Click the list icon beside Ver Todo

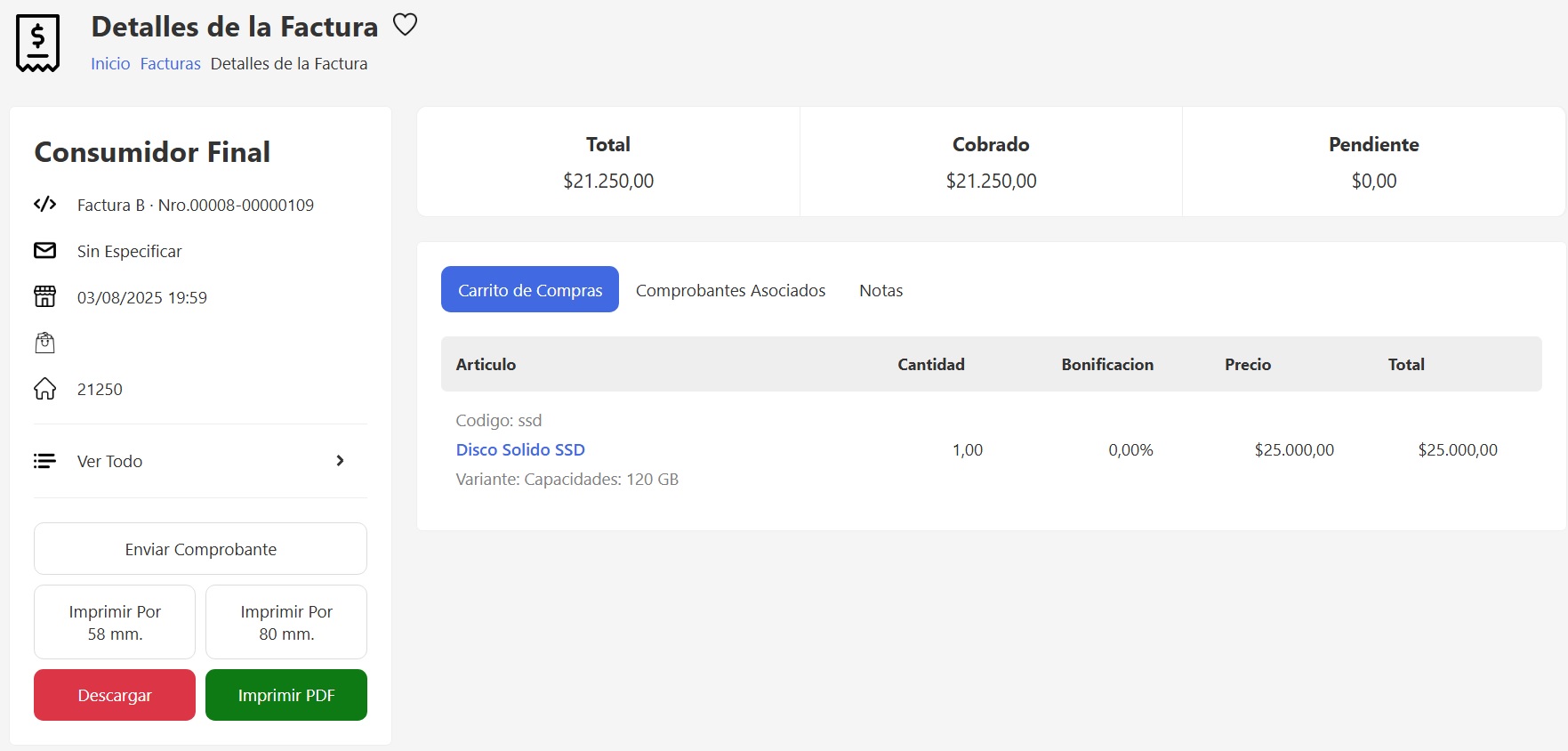click(x=44, y=461)
